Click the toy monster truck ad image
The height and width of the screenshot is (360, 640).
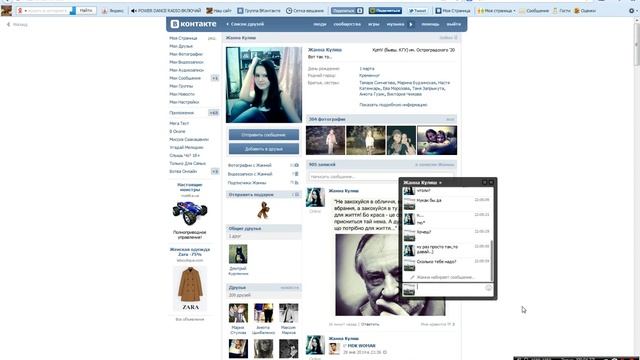pyautogui.click(x=190, y=213)
